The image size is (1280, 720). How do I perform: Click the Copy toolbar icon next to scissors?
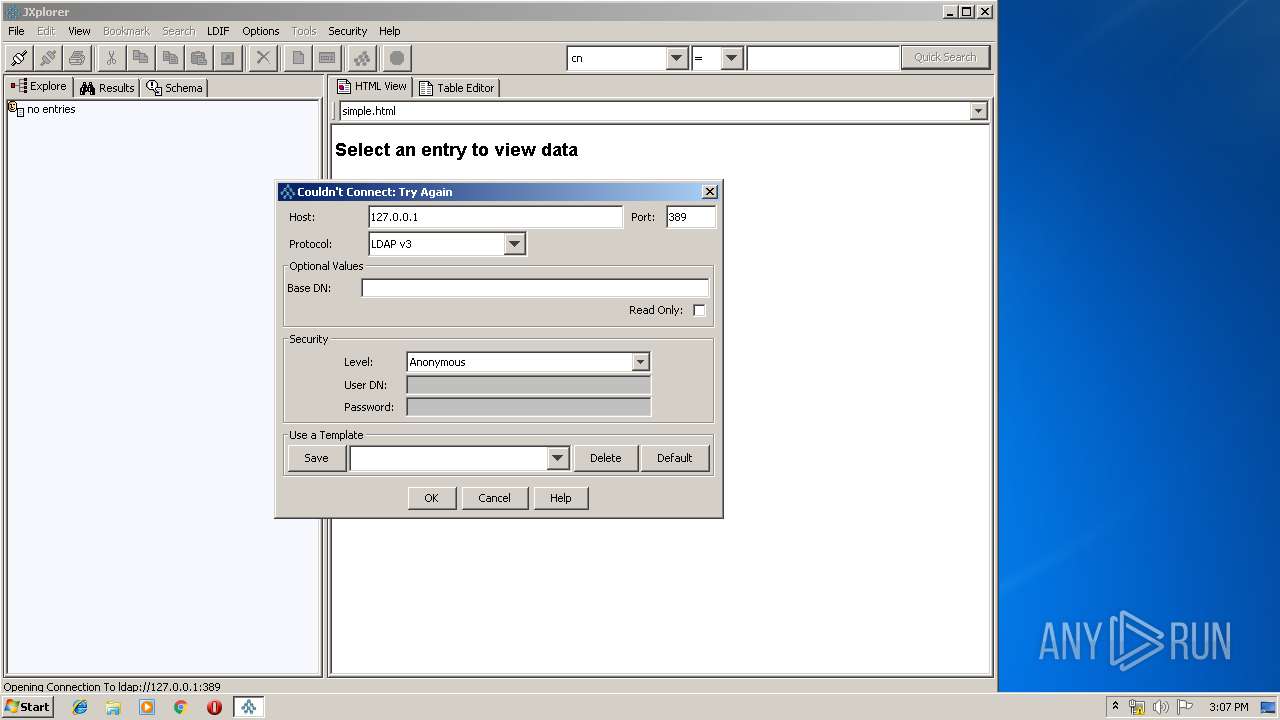point(140,58)
